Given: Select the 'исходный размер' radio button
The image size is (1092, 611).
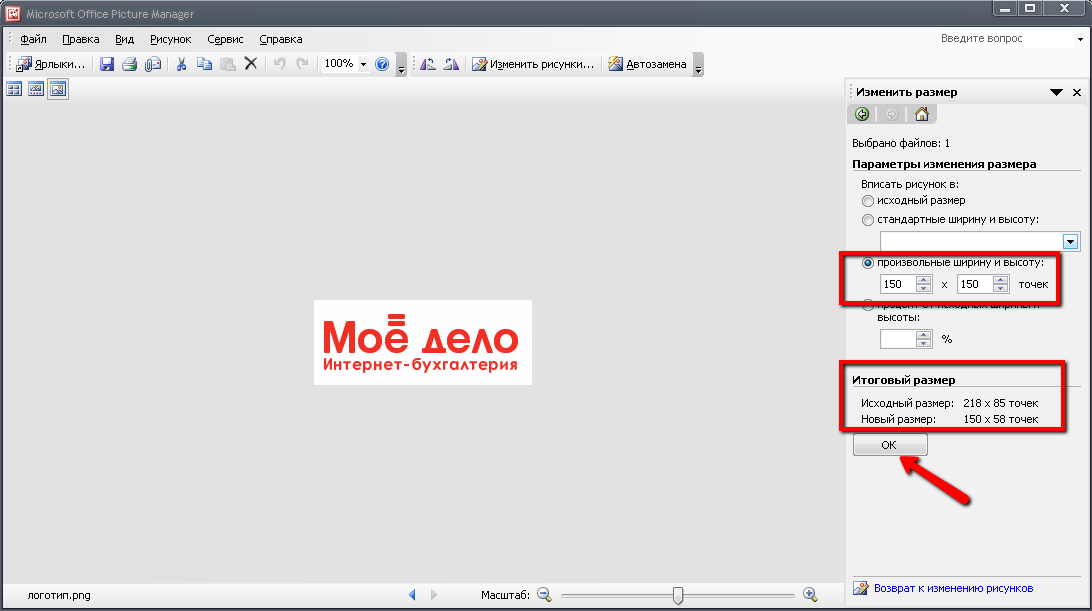Looking at the screenshot, I should point(867,201).
